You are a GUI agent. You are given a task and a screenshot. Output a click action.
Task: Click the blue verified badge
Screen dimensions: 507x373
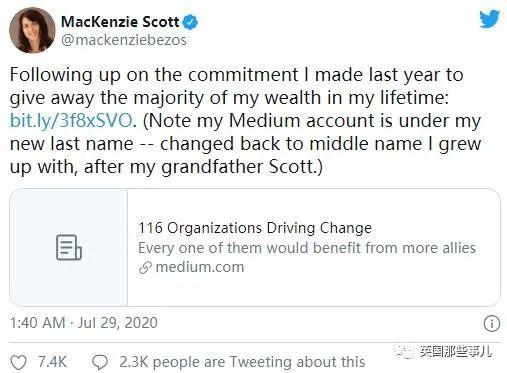pos(190,22)
